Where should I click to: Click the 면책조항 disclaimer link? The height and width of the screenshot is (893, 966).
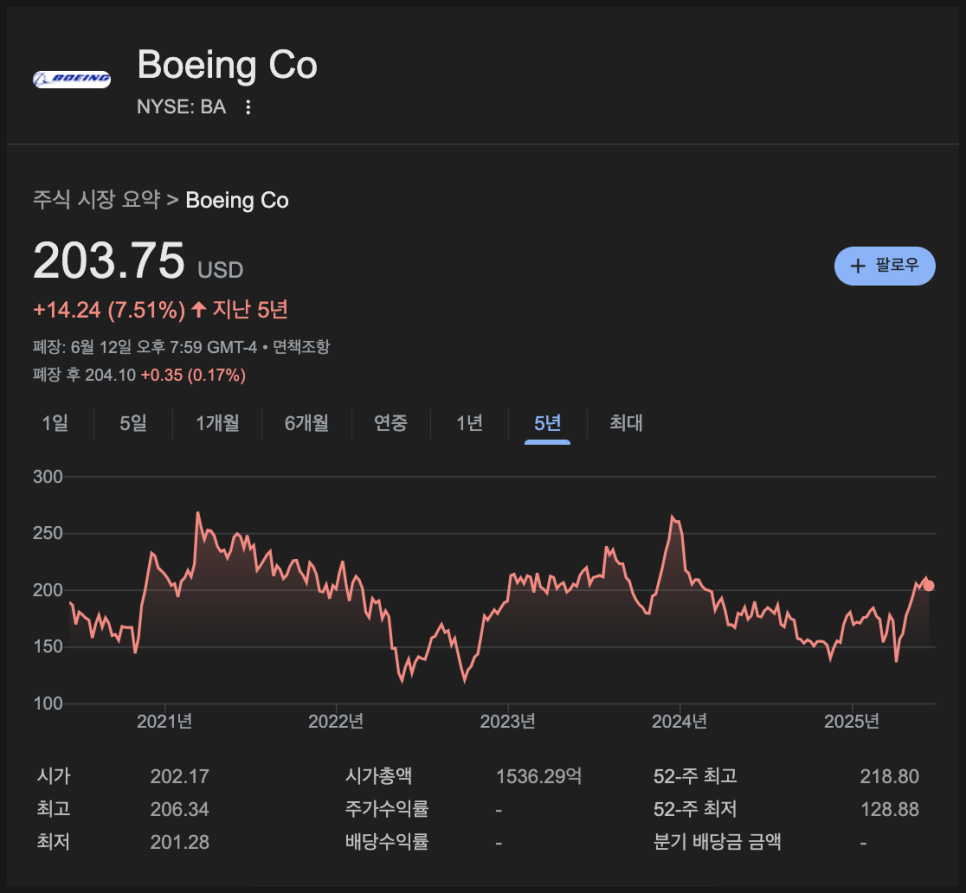(x=301, y=347)
